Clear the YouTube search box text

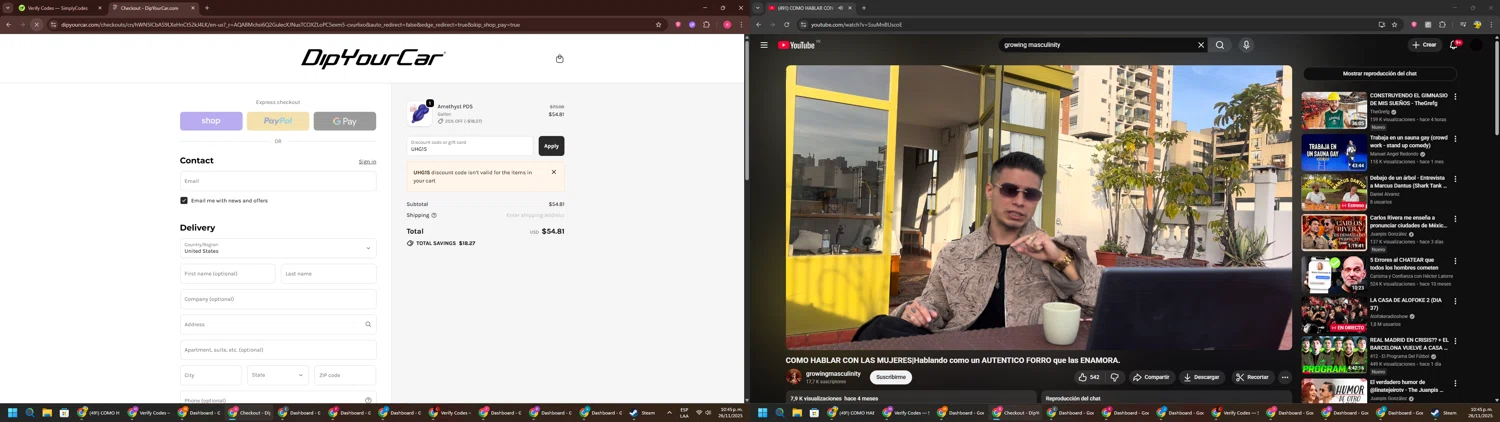coord(1201,45)
